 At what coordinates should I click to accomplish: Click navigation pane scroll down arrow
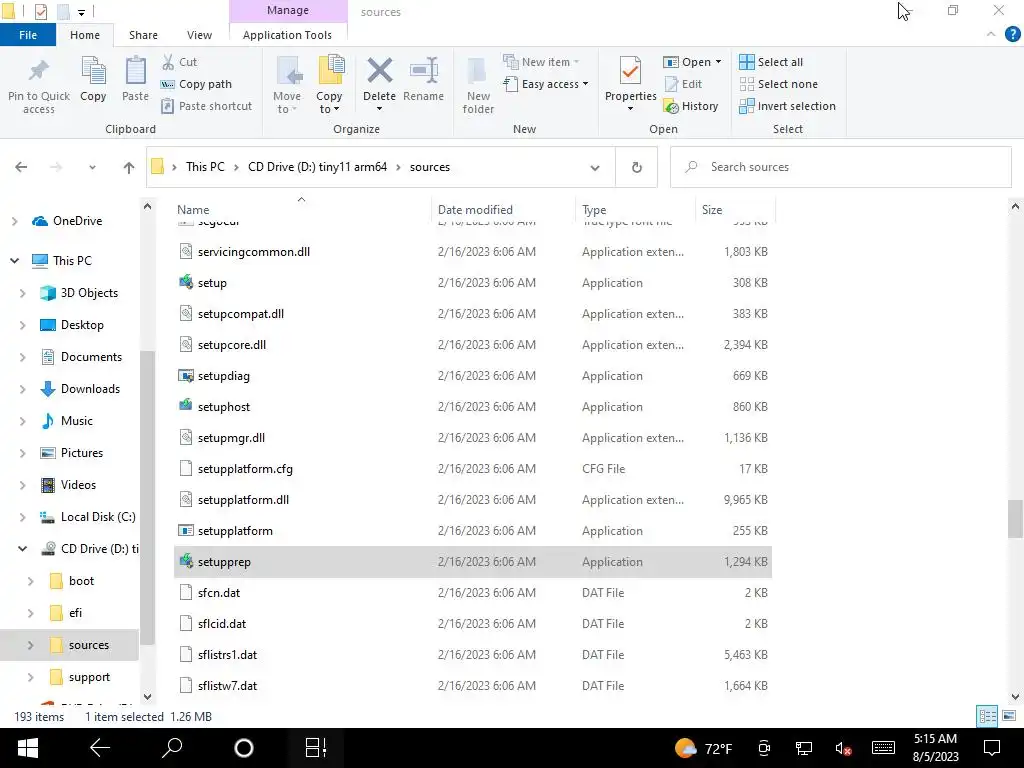pyautogui.click(x=147, y=697)
